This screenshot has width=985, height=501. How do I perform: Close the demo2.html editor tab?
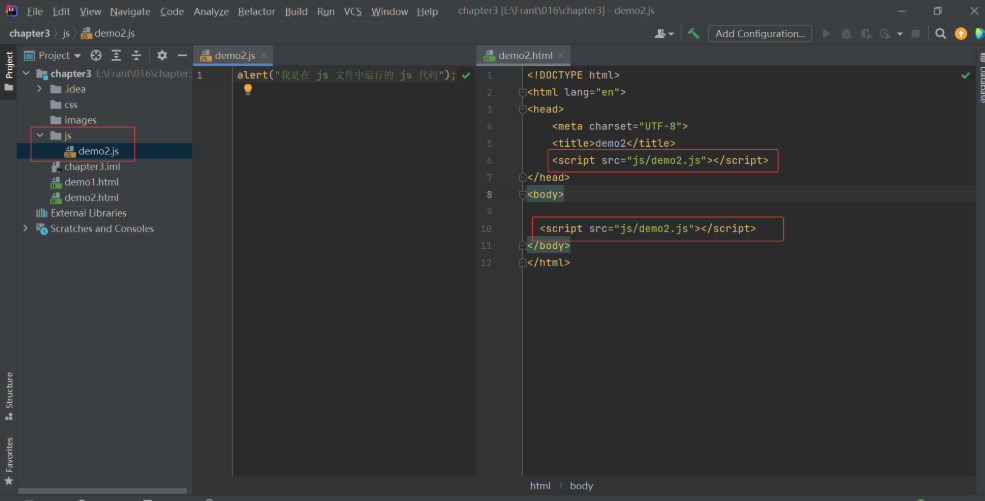[561, 55]
